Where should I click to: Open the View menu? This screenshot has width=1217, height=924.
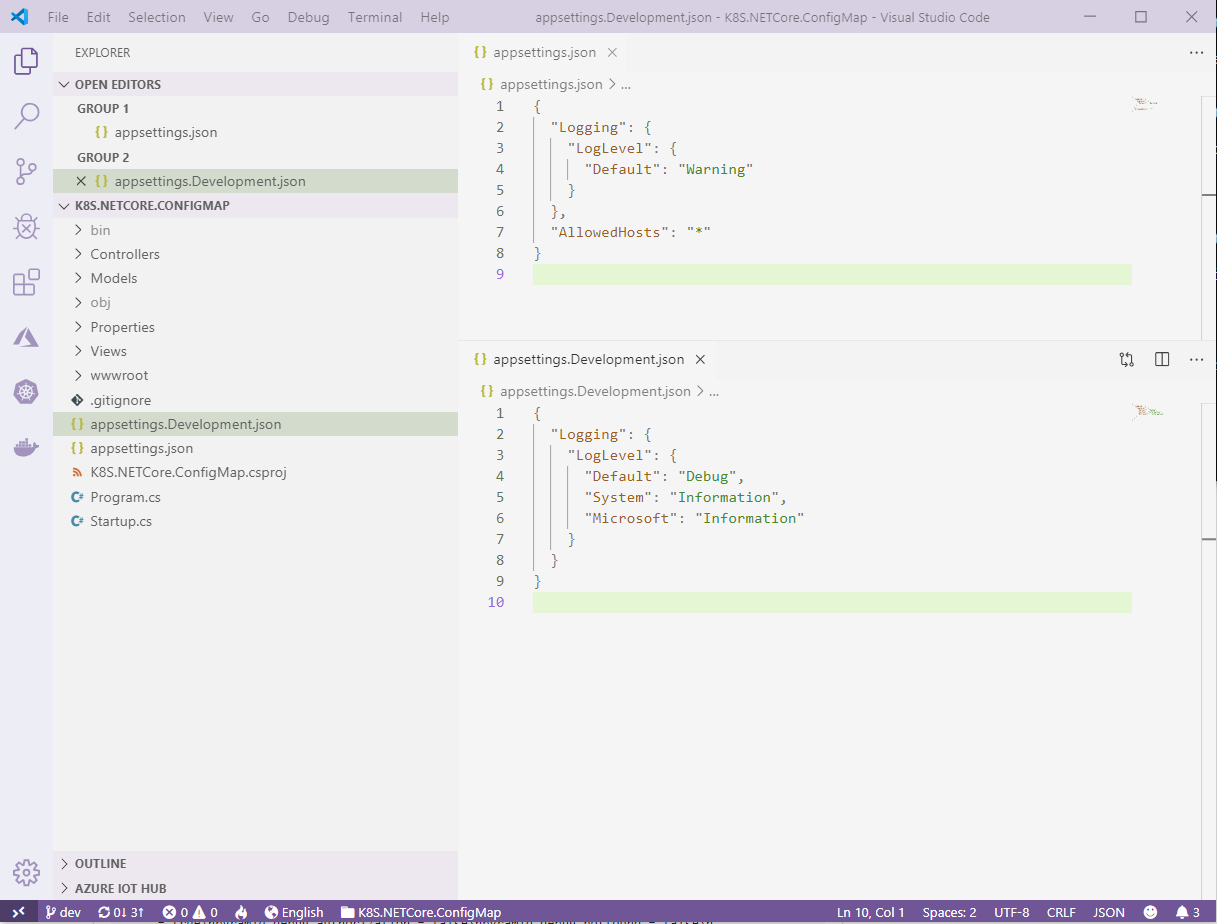218,17
